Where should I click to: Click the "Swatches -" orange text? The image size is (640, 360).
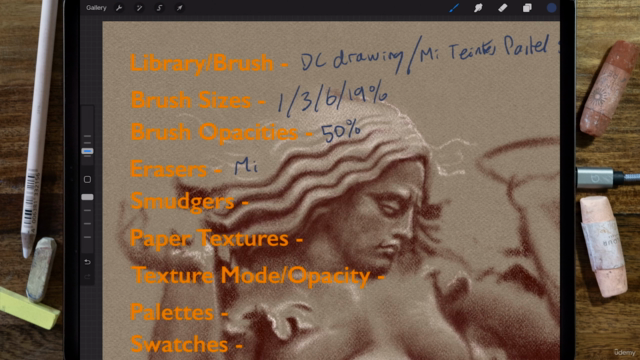[187, 344]
